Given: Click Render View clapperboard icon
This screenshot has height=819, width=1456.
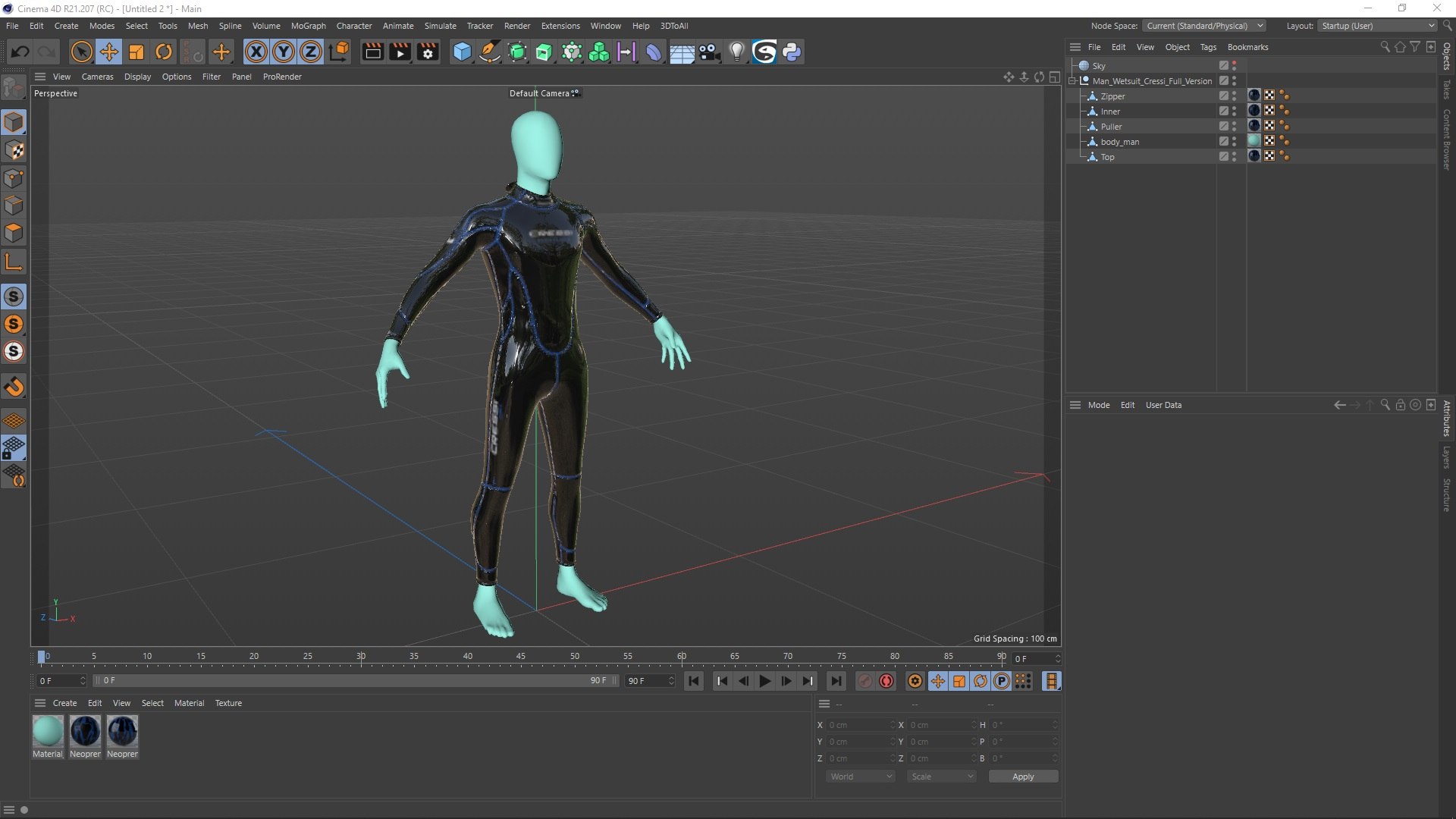Looking at the screenshot, I should [372, 52].
